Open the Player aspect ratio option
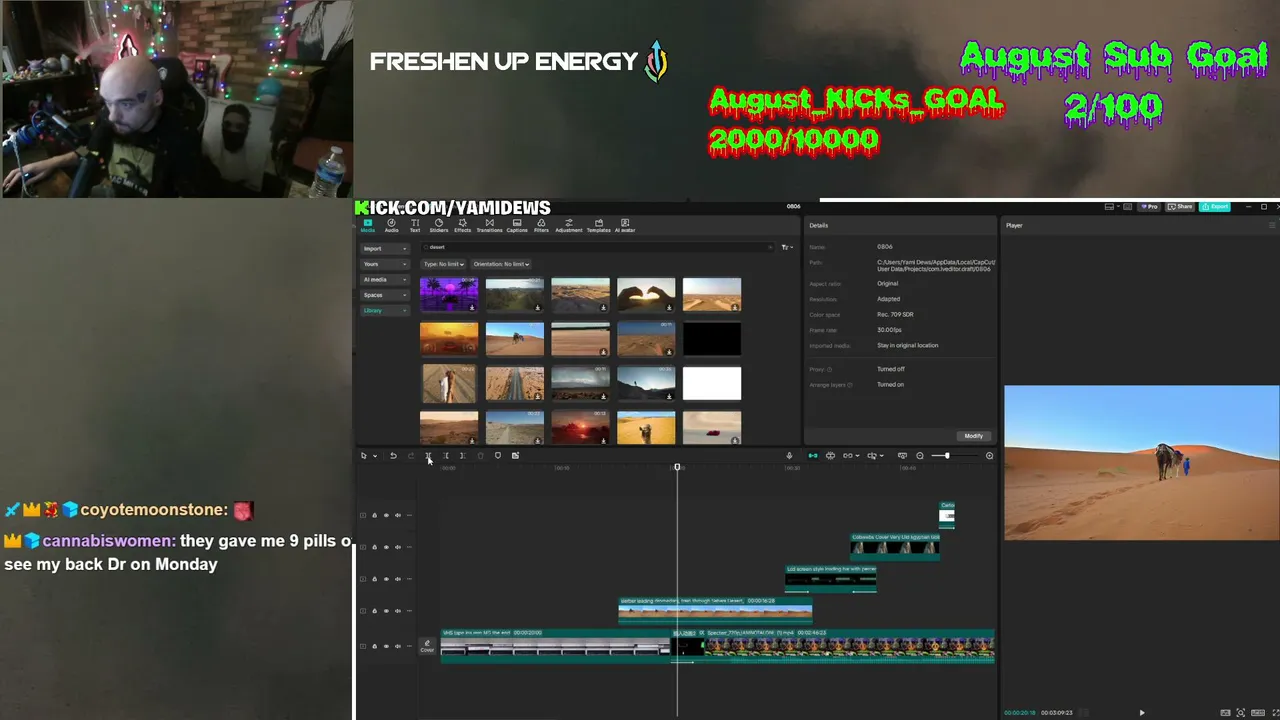 (1257, 713)
